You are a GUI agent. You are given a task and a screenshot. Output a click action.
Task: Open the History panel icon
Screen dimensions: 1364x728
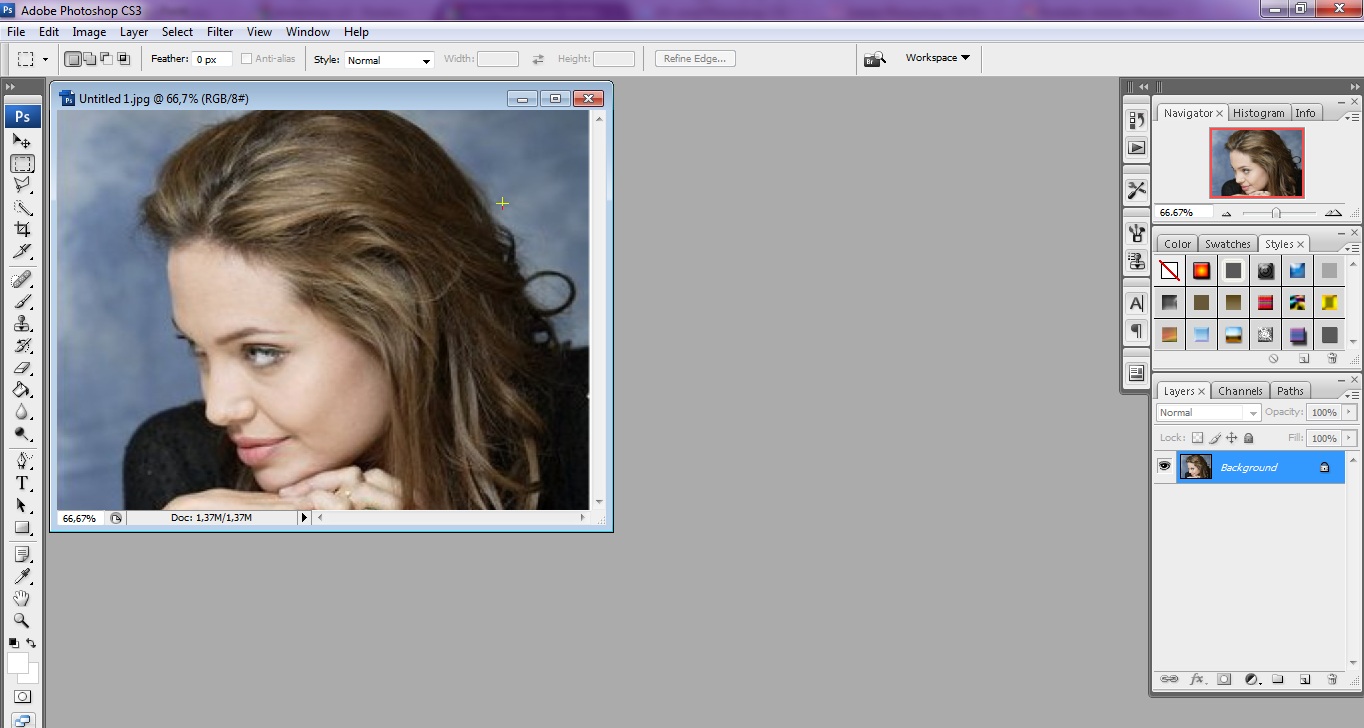click(x=1137, y=120)
